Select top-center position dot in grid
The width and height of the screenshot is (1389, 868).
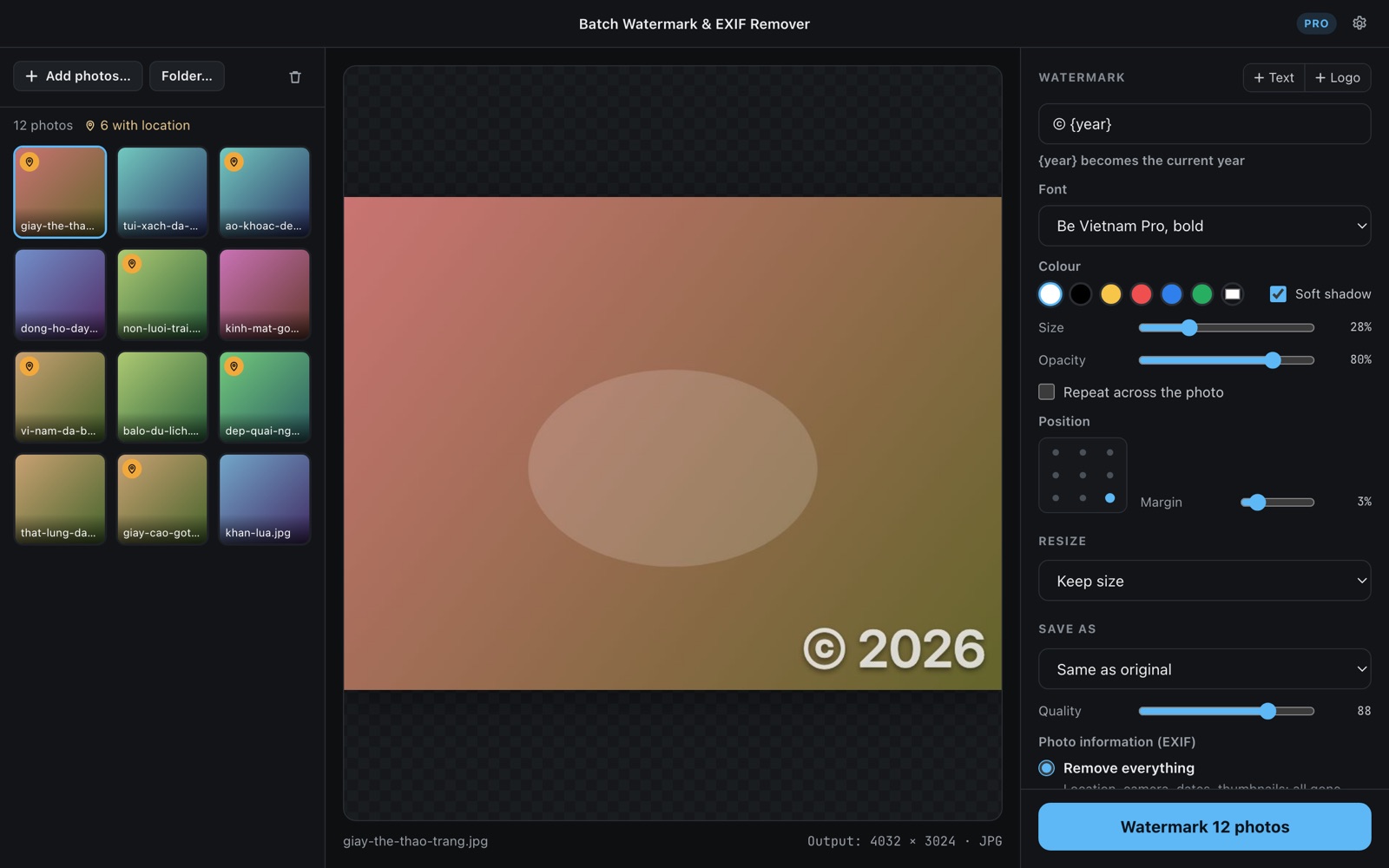tap(1083, 452)
